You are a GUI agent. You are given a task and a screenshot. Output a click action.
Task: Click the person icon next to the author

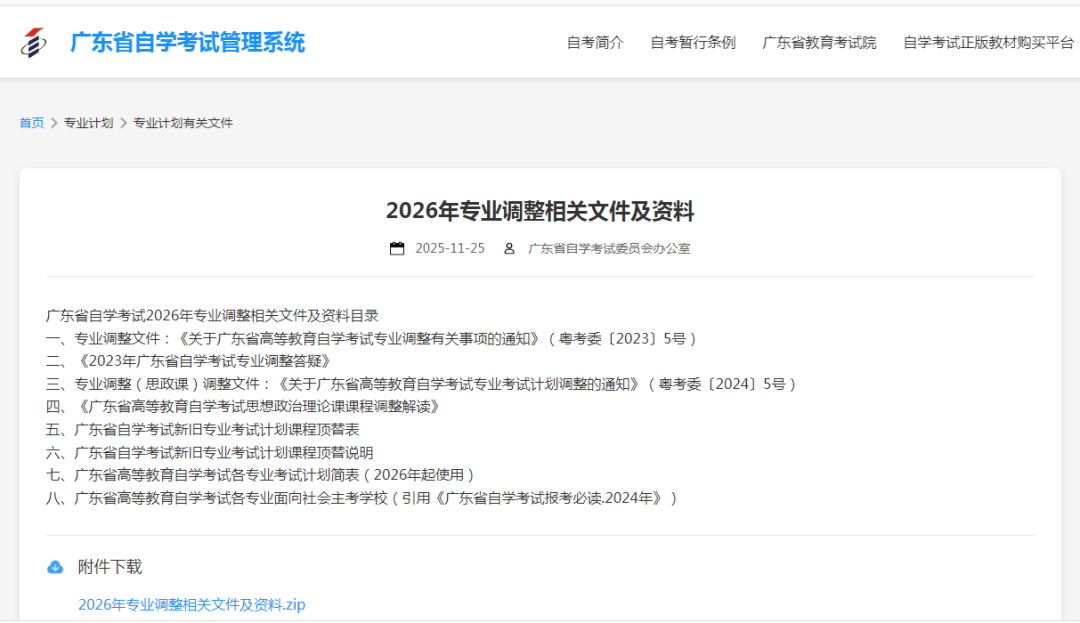509,248
